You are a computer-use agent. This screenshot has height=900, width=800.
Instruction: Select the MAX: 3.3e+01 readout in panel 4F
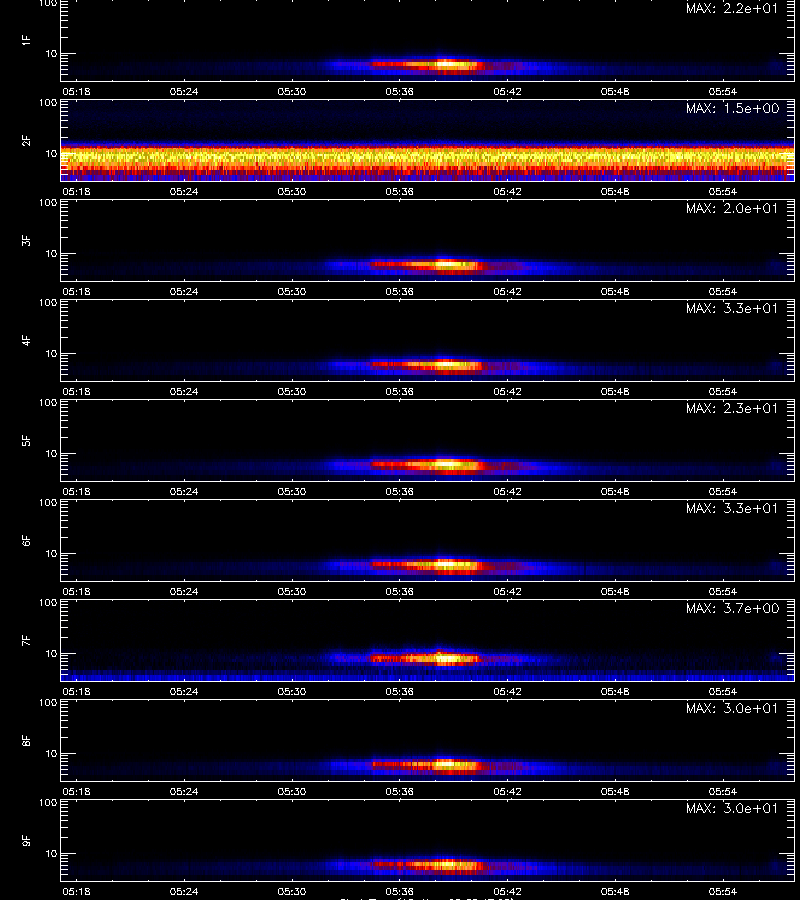pyautogui.click(x=732, y=308)
